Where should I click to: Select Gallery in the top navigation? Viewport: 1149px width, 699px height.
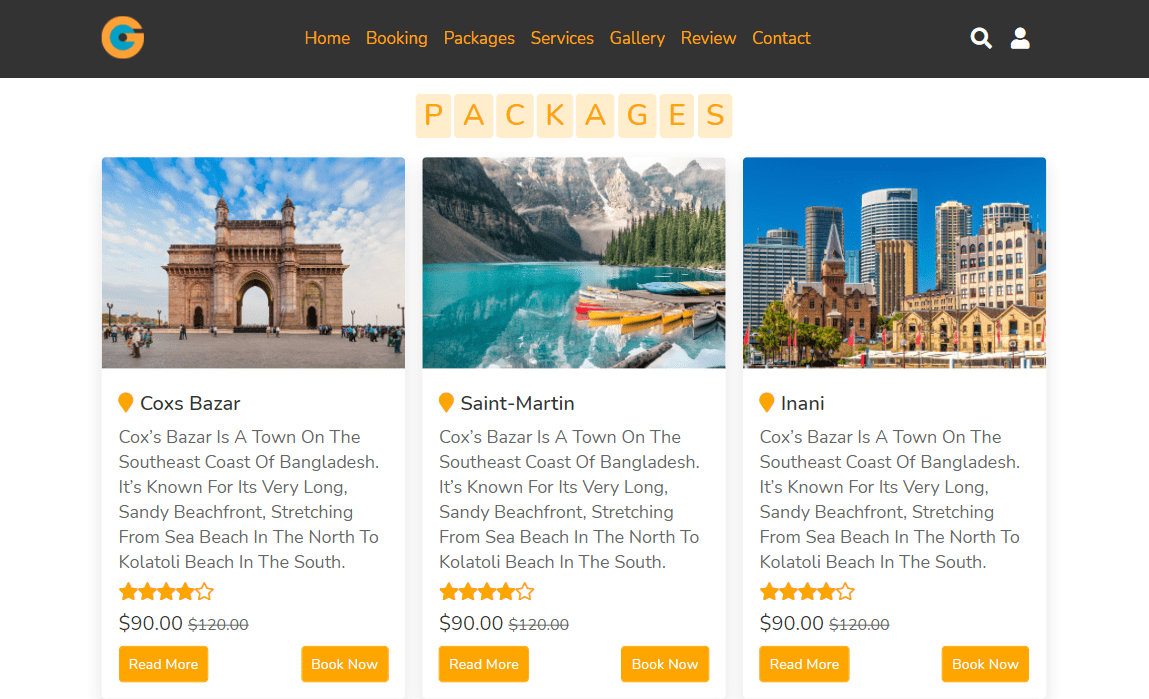coord(637,38)
